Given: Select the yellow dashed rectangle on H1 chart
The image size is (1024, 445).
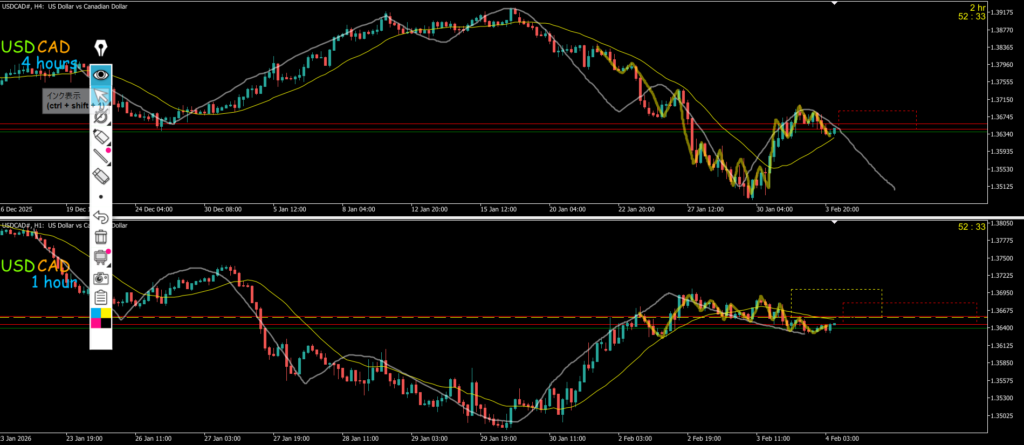Looking at the screenshot, I should coord(836,303).
